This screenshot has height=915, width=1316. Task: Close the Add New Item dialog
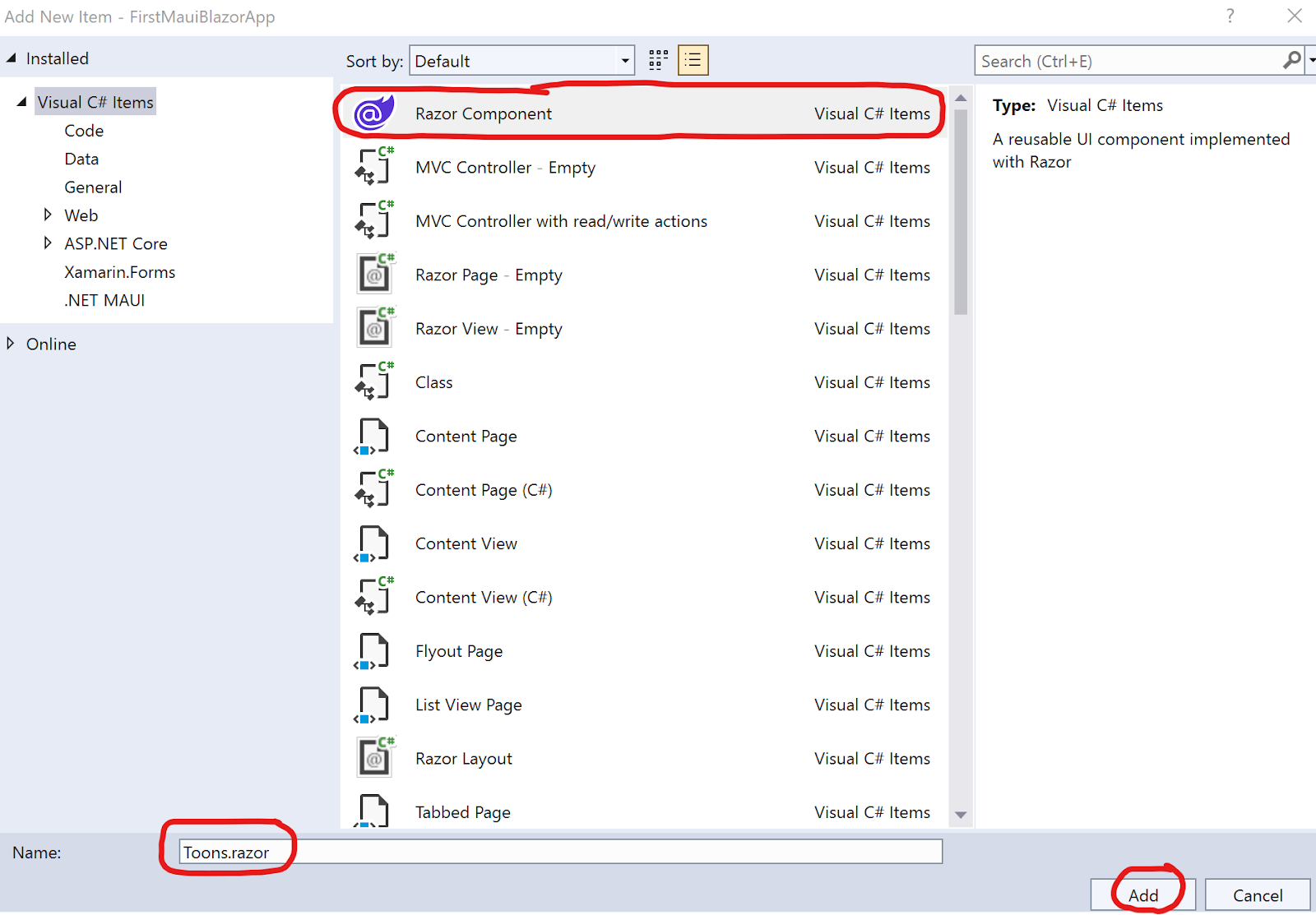point(1295,16)
